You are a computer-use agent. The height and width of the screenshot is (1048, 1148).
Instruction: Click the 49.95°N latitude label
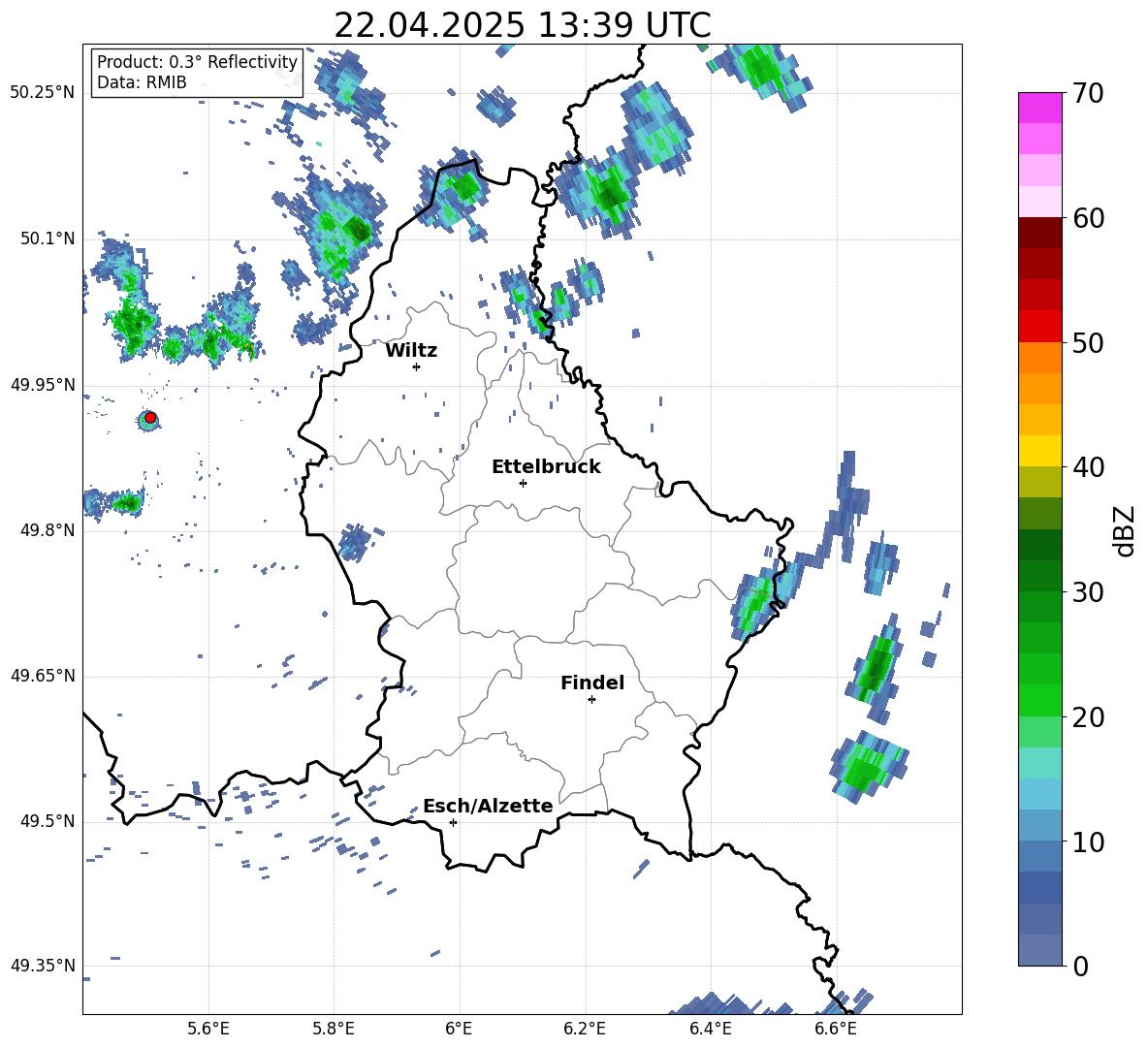tap(43, 384)
